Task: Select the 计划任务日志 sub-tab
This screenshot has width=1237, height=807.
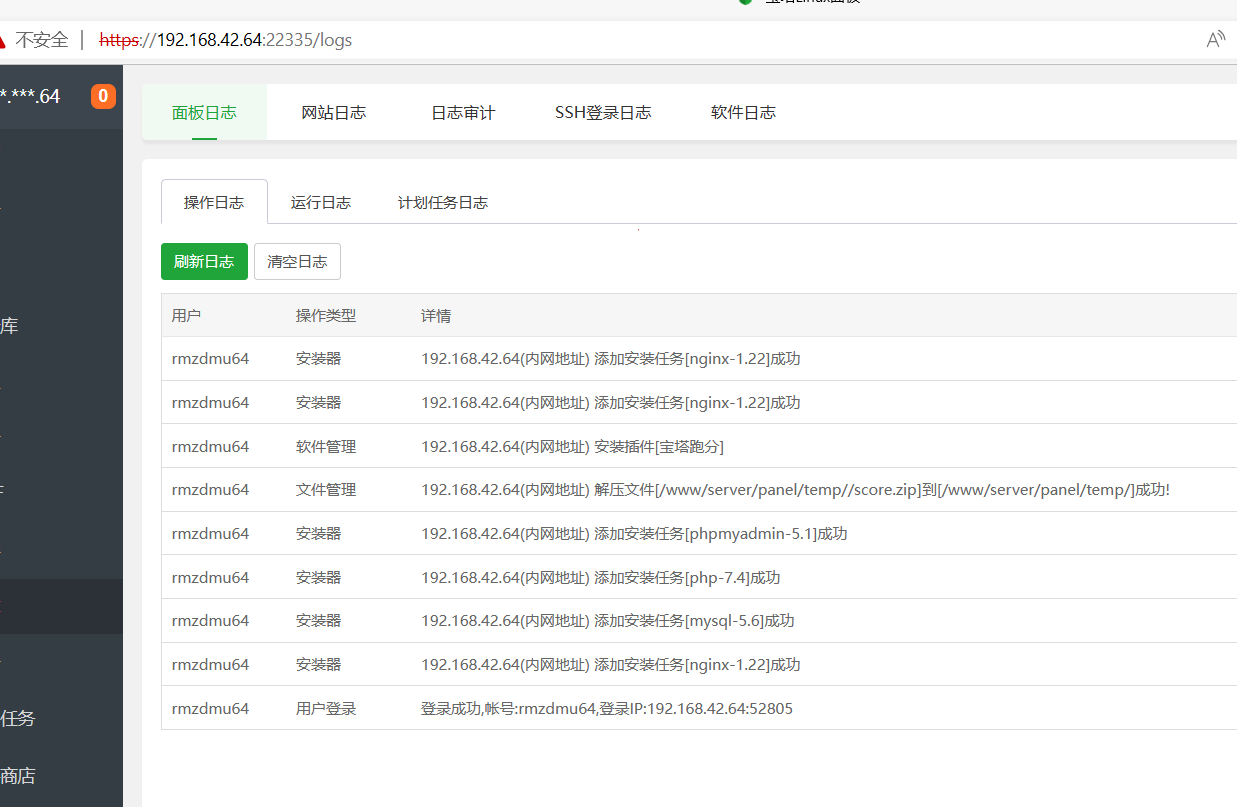Action: pos(443,202)
